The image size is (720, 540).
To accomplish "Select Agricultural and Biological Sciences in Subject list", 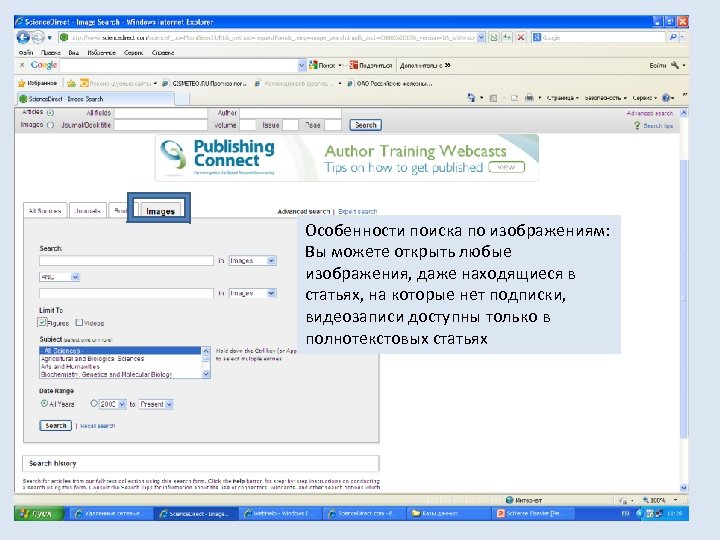I will click(120, 359).
